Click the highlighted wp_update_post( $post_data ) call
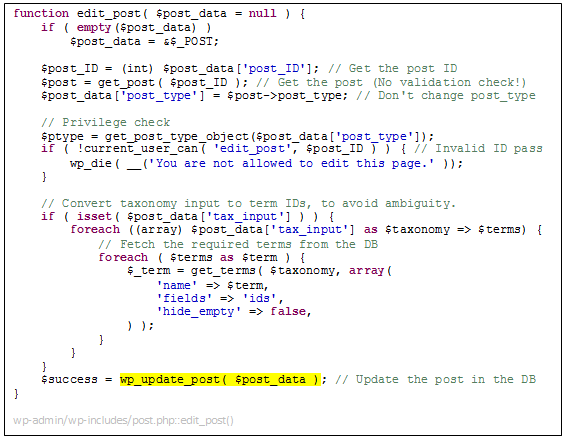Viewport: 563px width, 437px height. pos(220,380)
